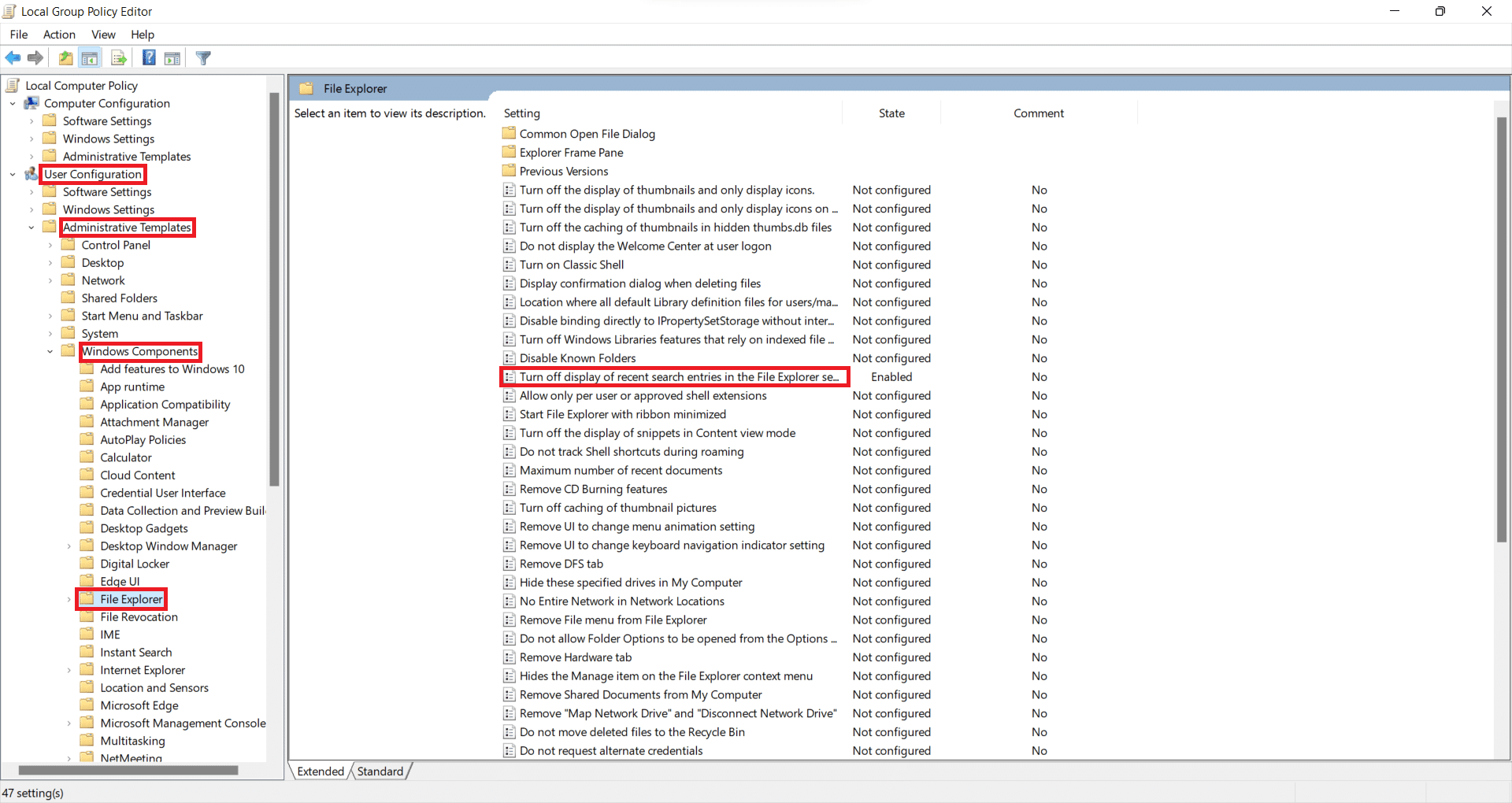Image resolution: width=1512 pixels, height=803 pixels.
Task: Select 'Hide these specified drives in My Computer'
Action: click(631, 583)
